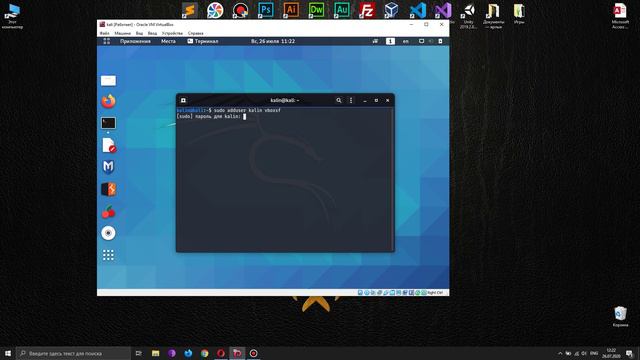The width and height of the screenshot is (640, 360).
Task: Click the Windows Start button
Action: point(8,353)
